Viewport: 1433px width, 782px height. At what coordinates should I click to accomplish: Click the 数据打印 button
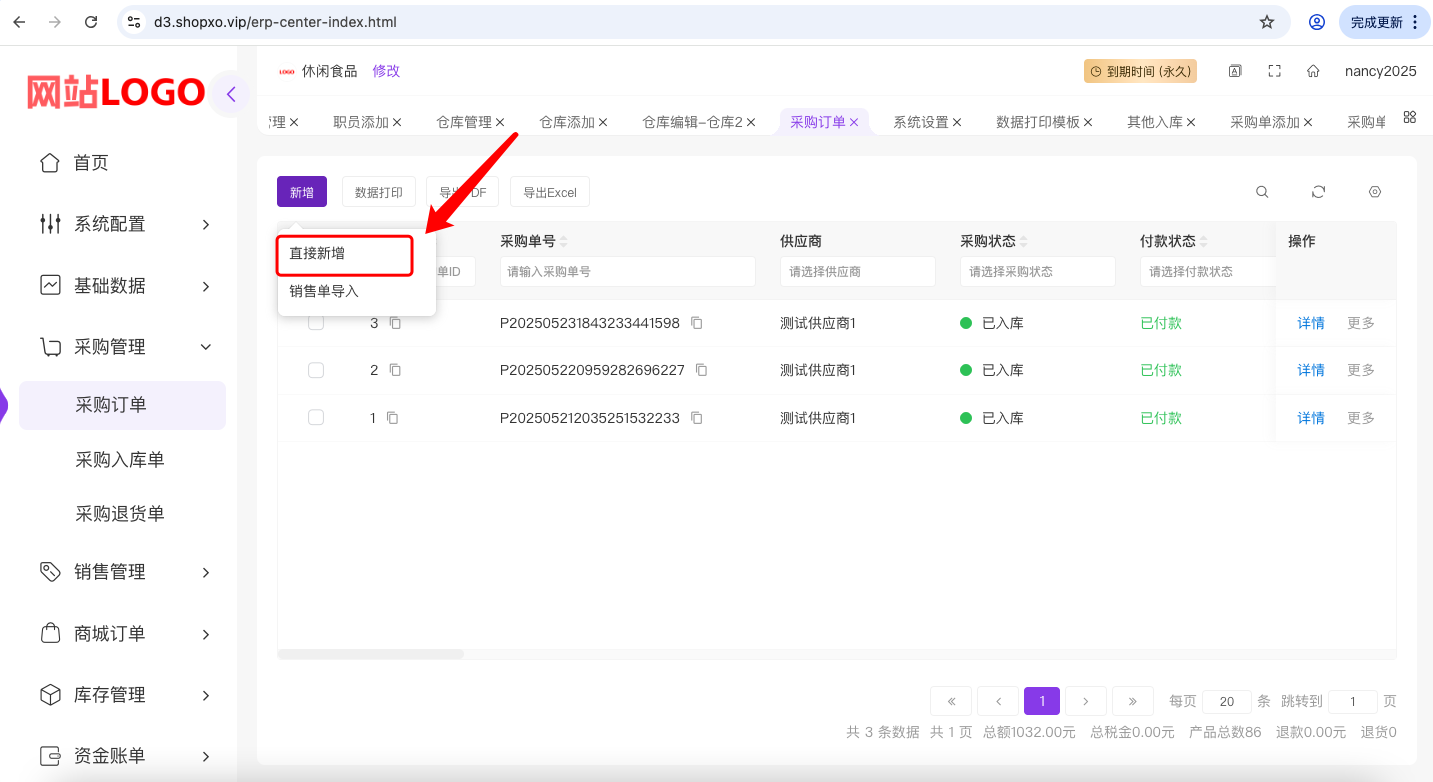[379, 192]
